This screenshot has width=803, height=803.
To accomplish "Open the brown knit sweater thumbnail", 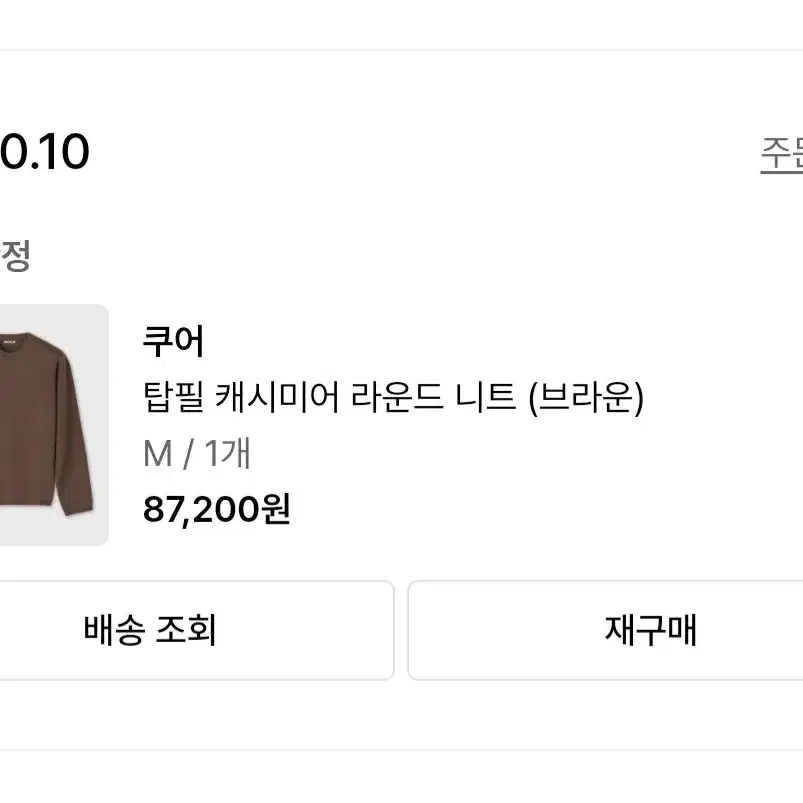I will pos(54,425).
